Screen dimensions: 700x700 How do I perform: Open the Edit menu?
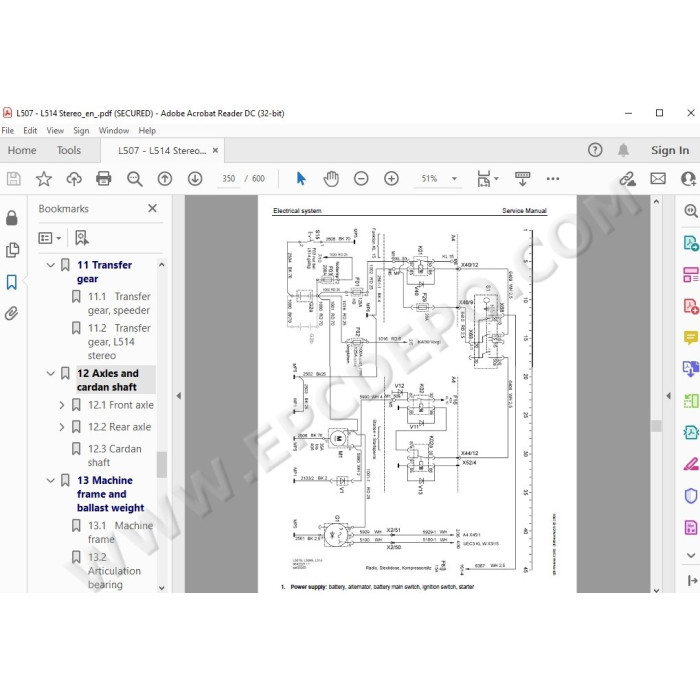click(x=30, y=130)
